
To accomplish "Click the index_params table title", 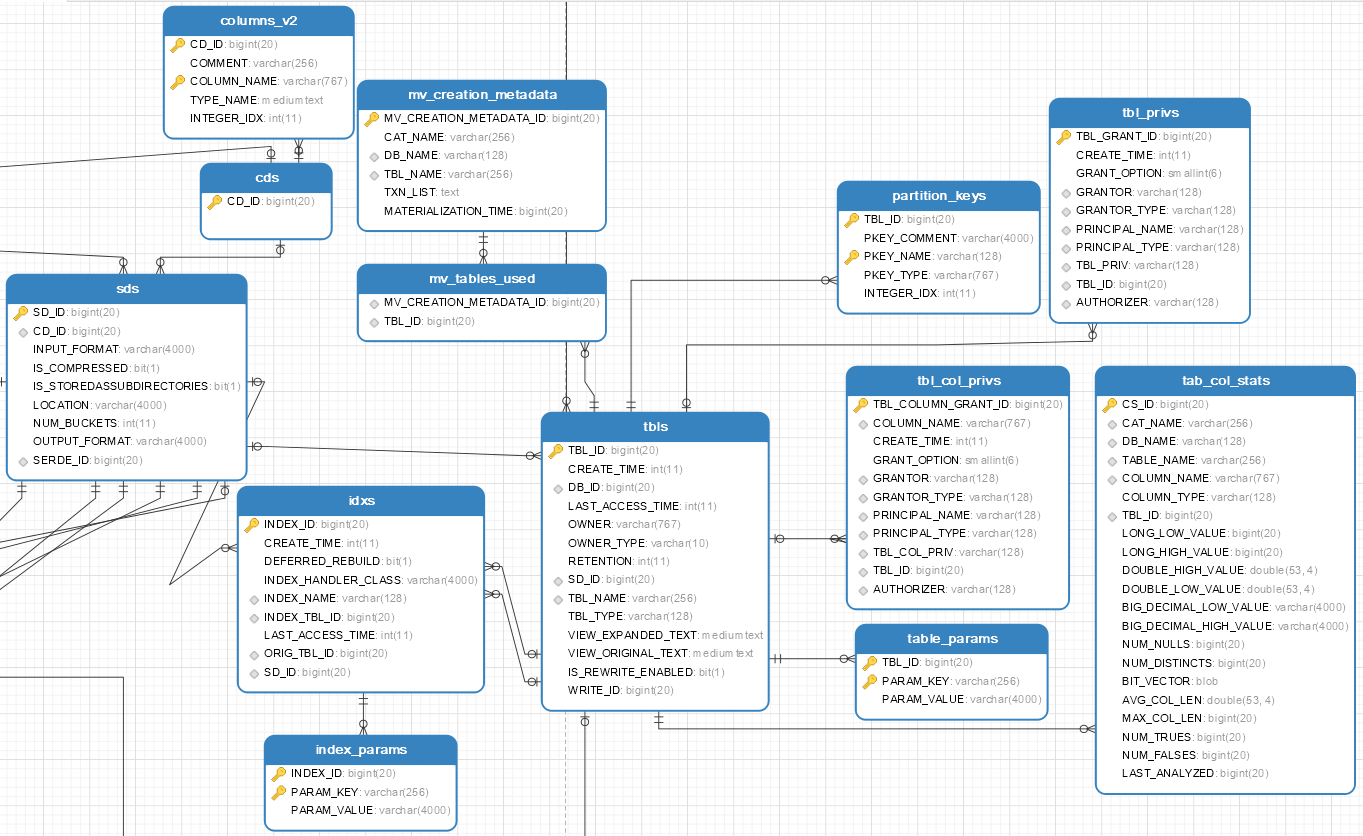I will click(360, 749).
